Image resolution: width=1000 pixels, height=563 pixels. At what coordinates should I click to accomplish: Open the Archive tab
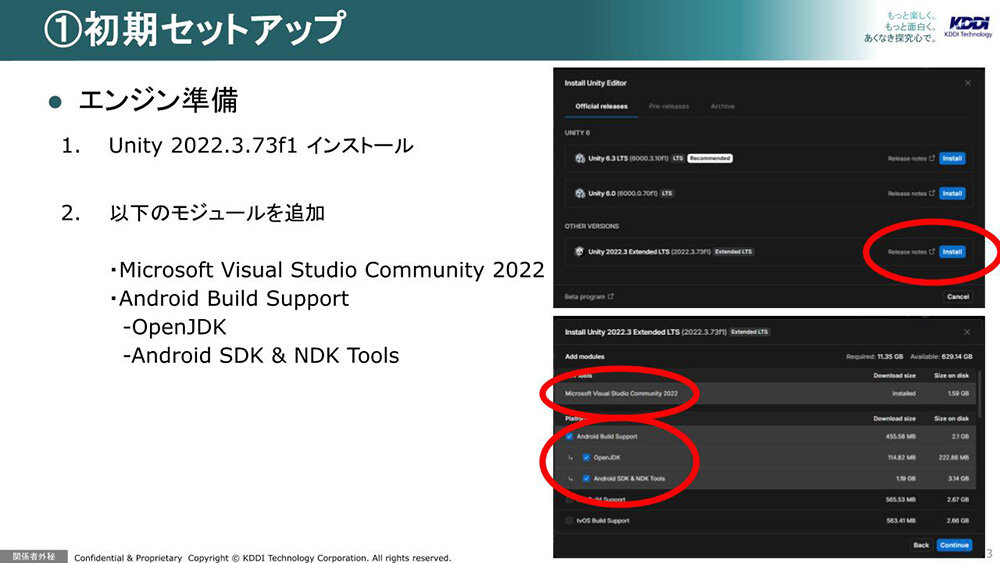[722, 106]
